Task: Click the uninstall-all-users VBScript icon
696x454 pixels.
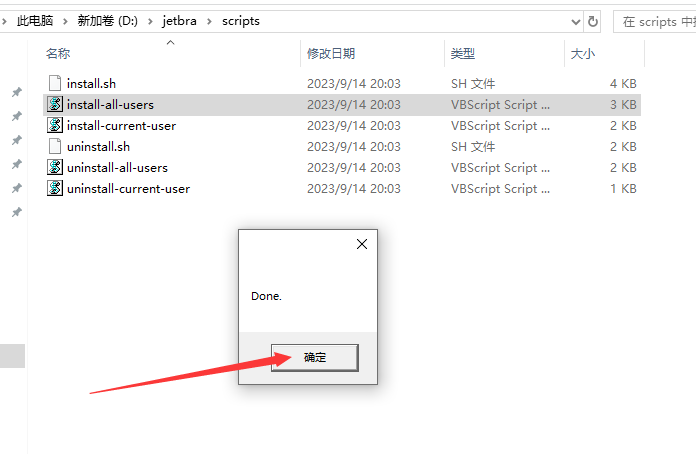Action: pos(55,167)
